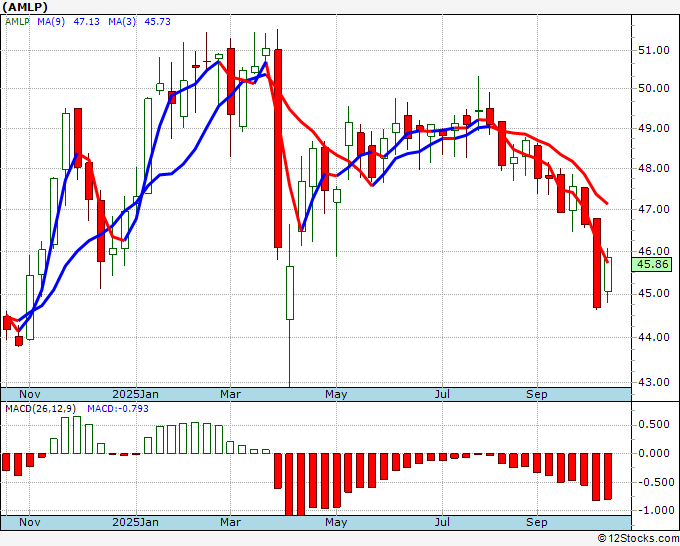Click the Sep label on MACD axis
Image resolution: width=680 pixels, height=546 pixels.
coord(537,522)
